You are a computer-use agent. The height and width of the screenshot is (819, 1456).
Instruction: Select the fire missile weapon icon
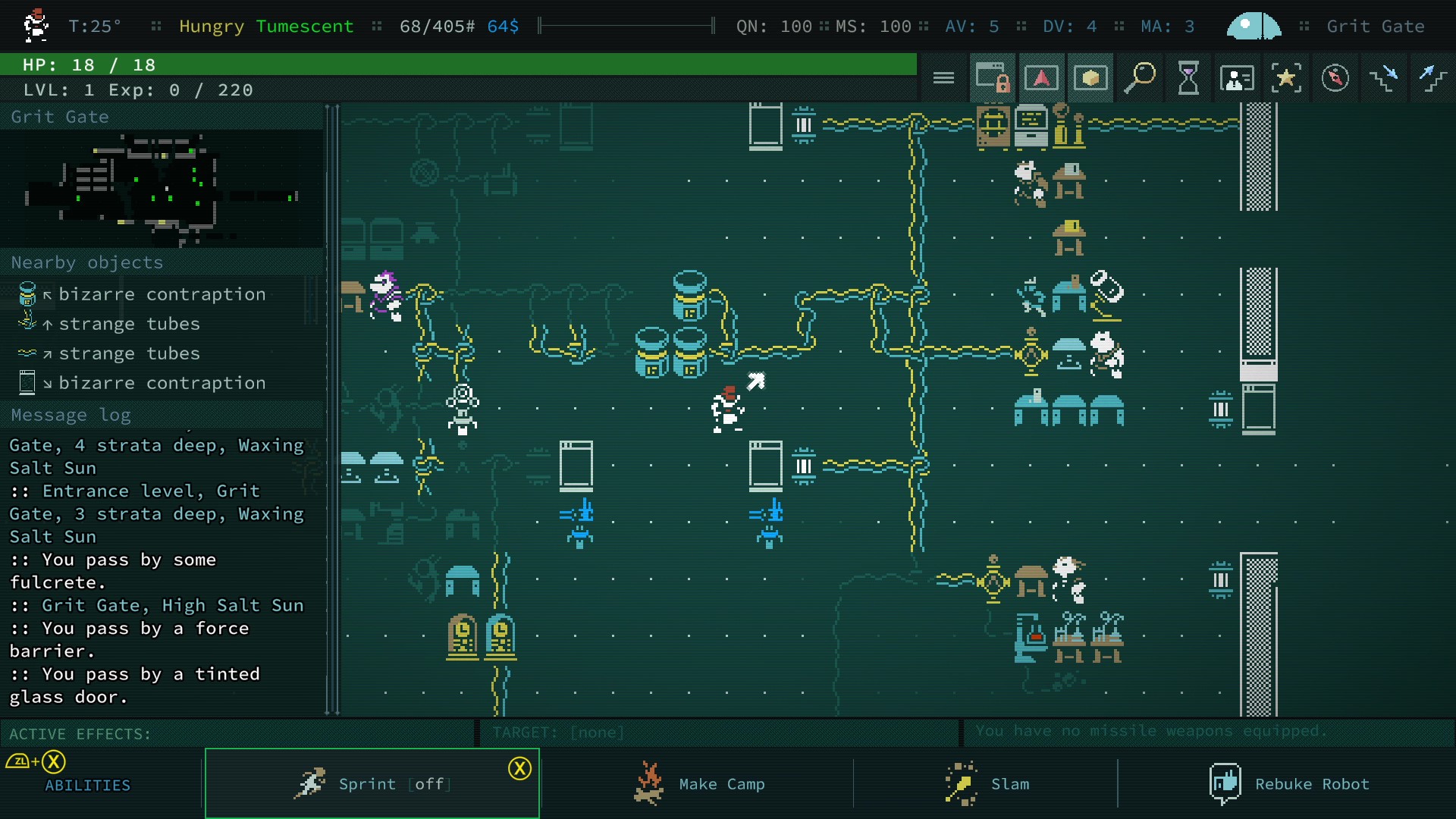pyautogui.click(x=1041, y=77)
